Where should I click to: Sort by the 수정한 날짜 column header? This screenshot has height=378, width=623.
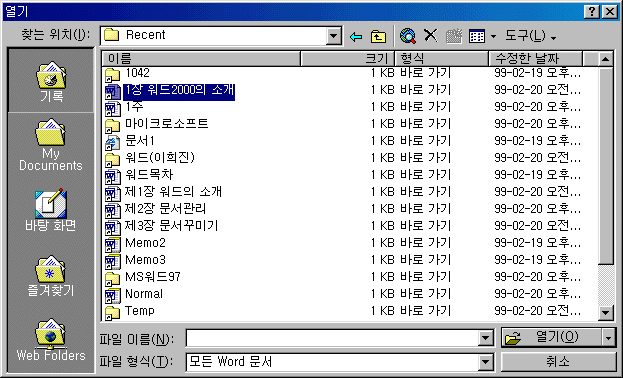coord(536,59)
